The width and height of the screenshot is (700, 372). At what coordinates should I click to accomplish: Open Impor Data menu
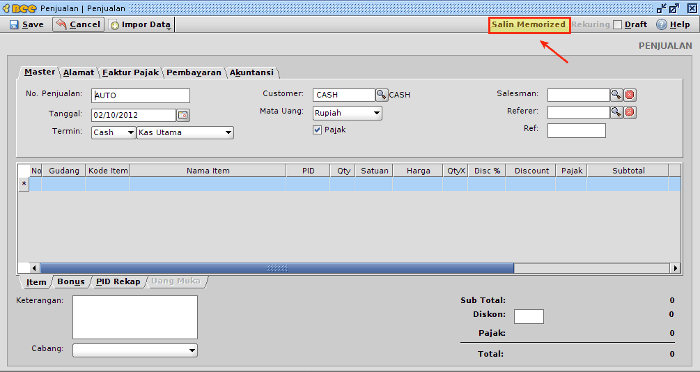click(141, 25)
